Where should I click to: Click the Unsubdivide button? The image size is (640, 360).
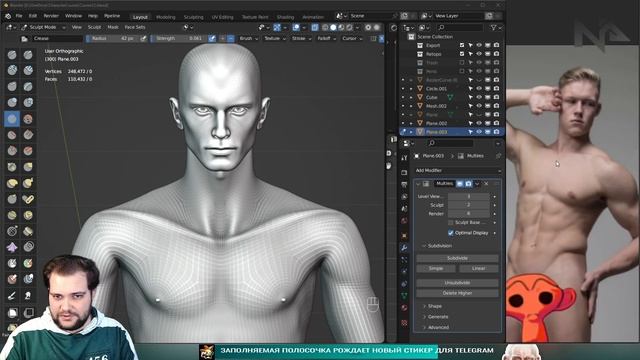[457, 283]
